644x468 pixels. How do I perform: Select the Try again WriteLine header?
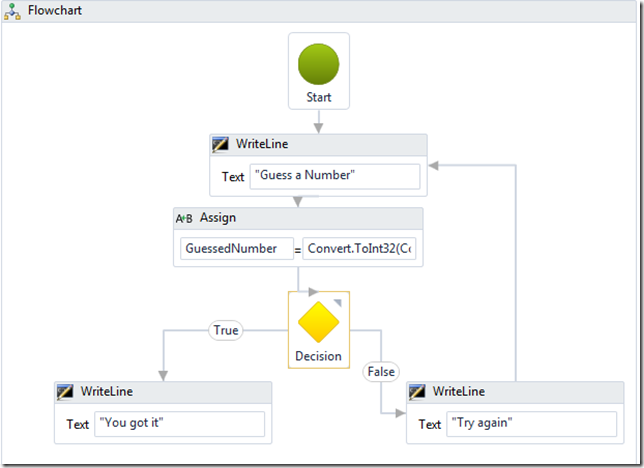tap(515, 392)
